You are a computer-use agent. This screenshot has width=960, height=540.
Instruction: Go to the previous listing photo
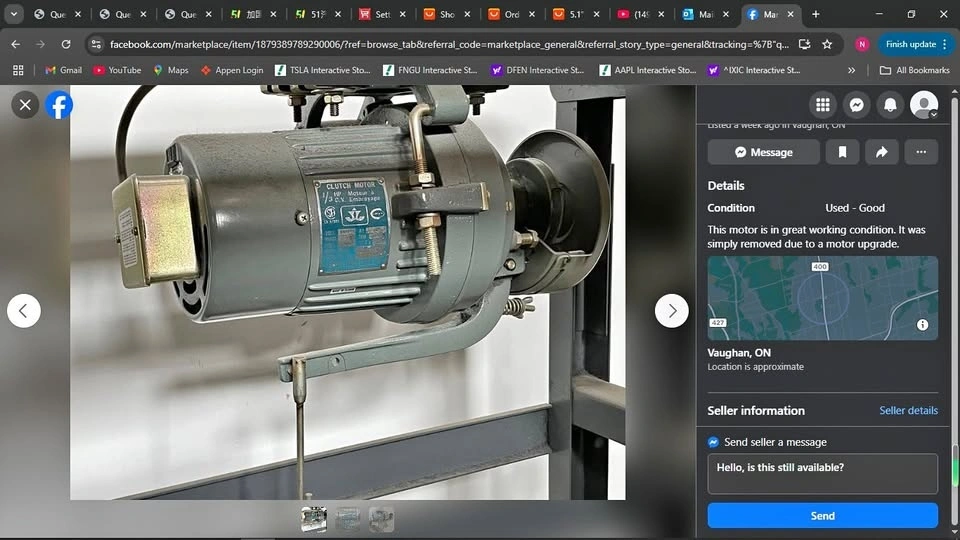point(24,311)
